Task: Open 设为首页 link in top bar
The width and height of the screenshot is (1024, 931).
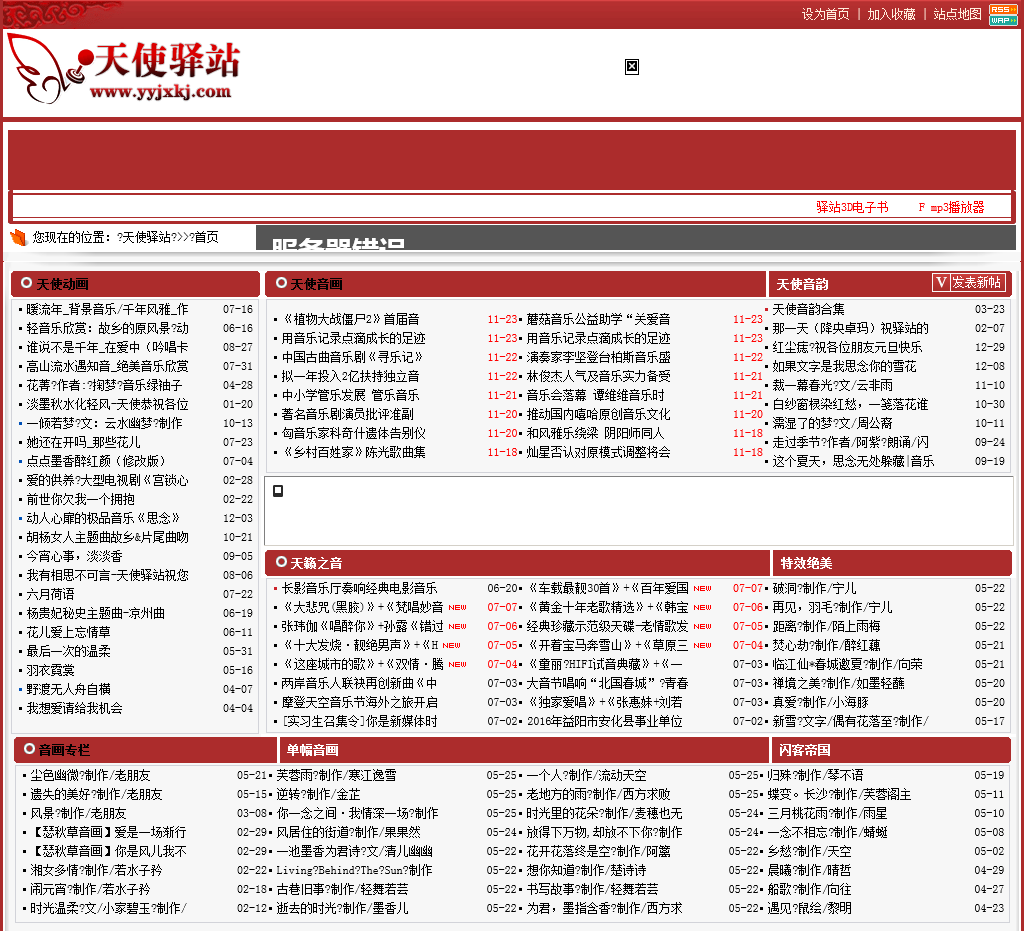Action: [825, 14]
